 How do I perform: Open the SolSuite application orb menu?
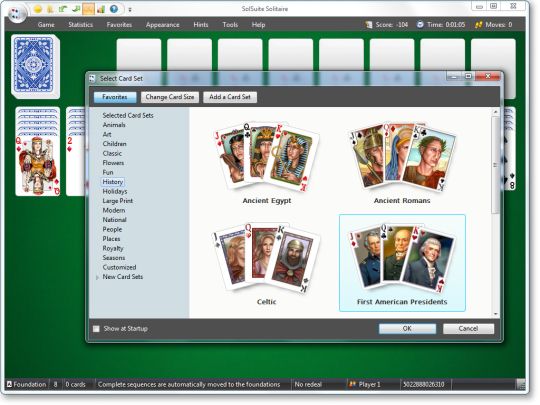[17, 13]
